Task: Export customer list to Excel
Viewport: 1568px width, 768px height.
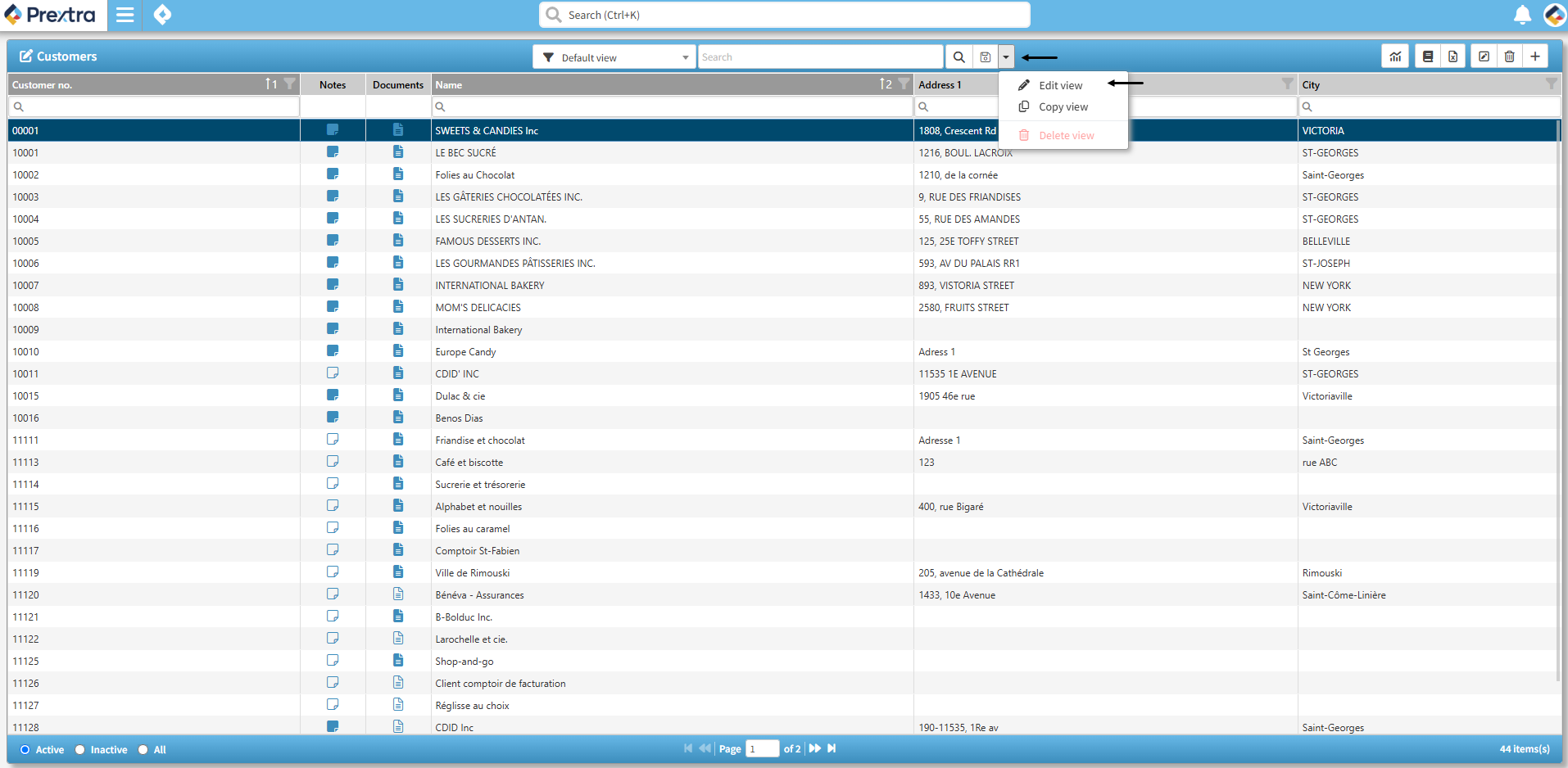Action: click(x=1452, y=56)
